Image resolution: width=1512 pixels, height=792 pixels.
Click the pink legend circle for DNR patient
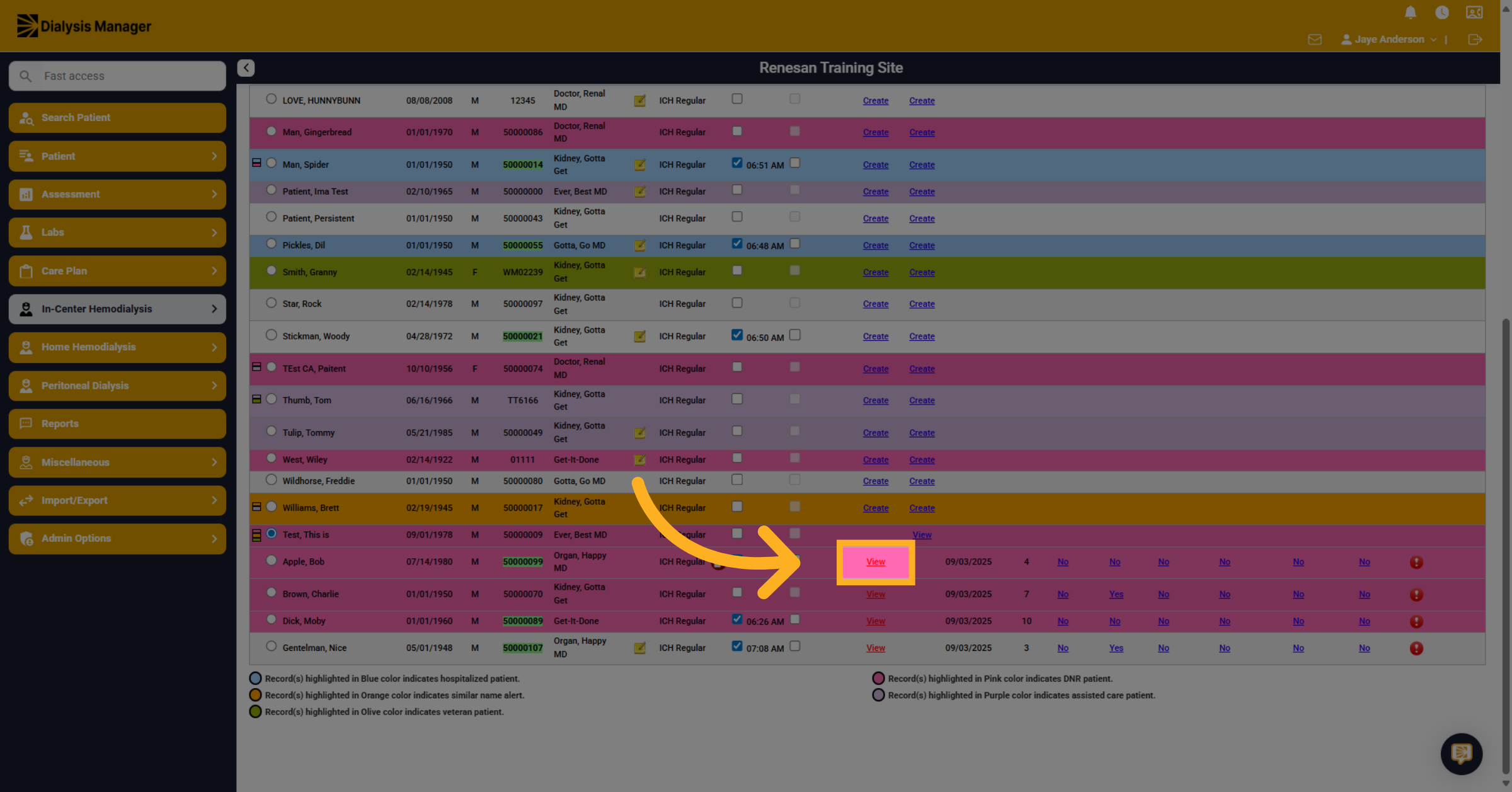tap(878, 679)
